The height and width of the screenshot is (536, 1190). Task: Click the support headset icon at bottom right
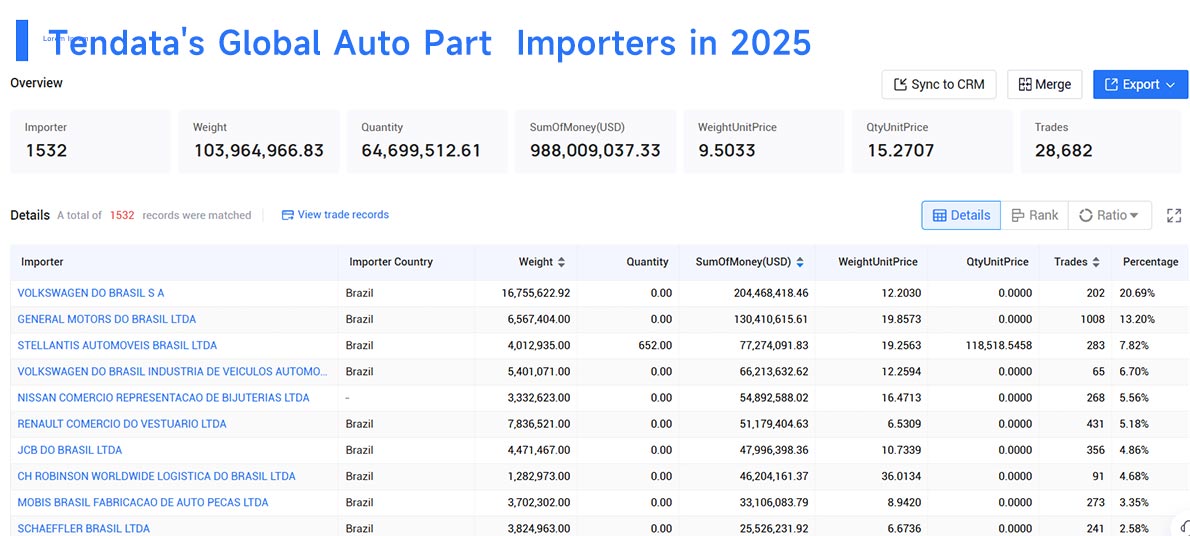tap(1185, 527)
